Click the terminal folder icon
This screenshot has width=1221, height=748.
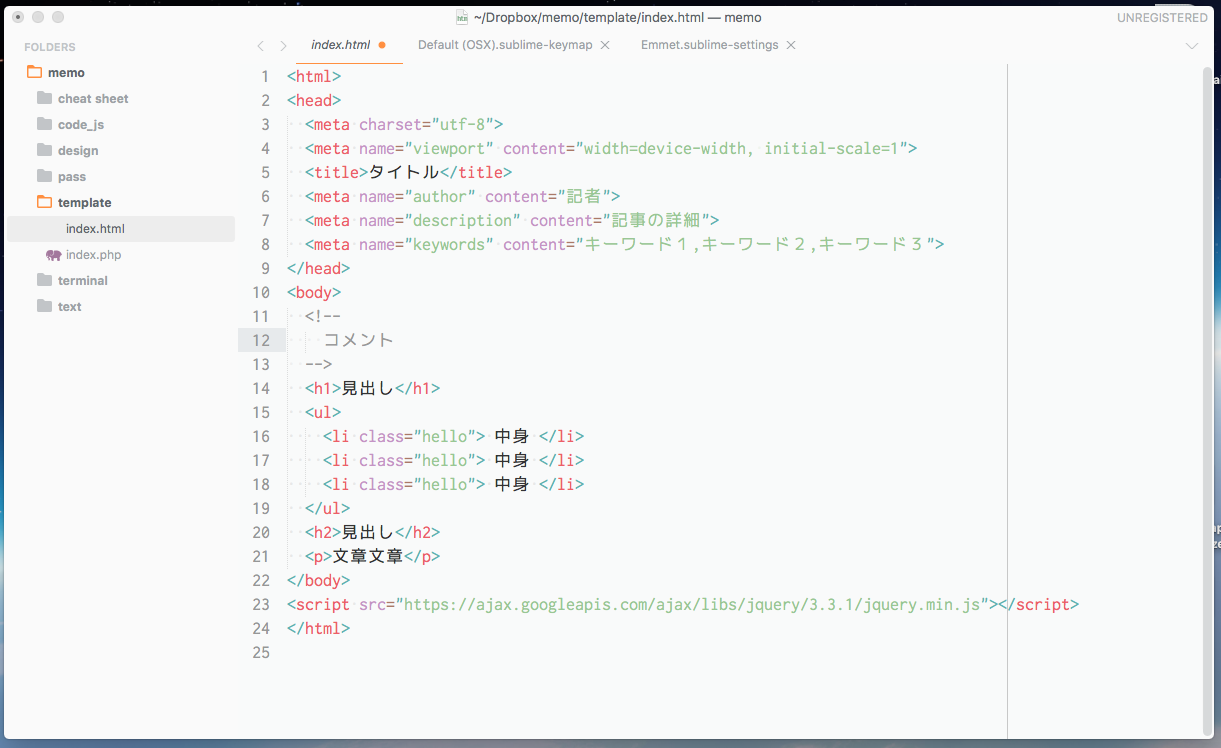pyautogui.click(x=43, y=280)
